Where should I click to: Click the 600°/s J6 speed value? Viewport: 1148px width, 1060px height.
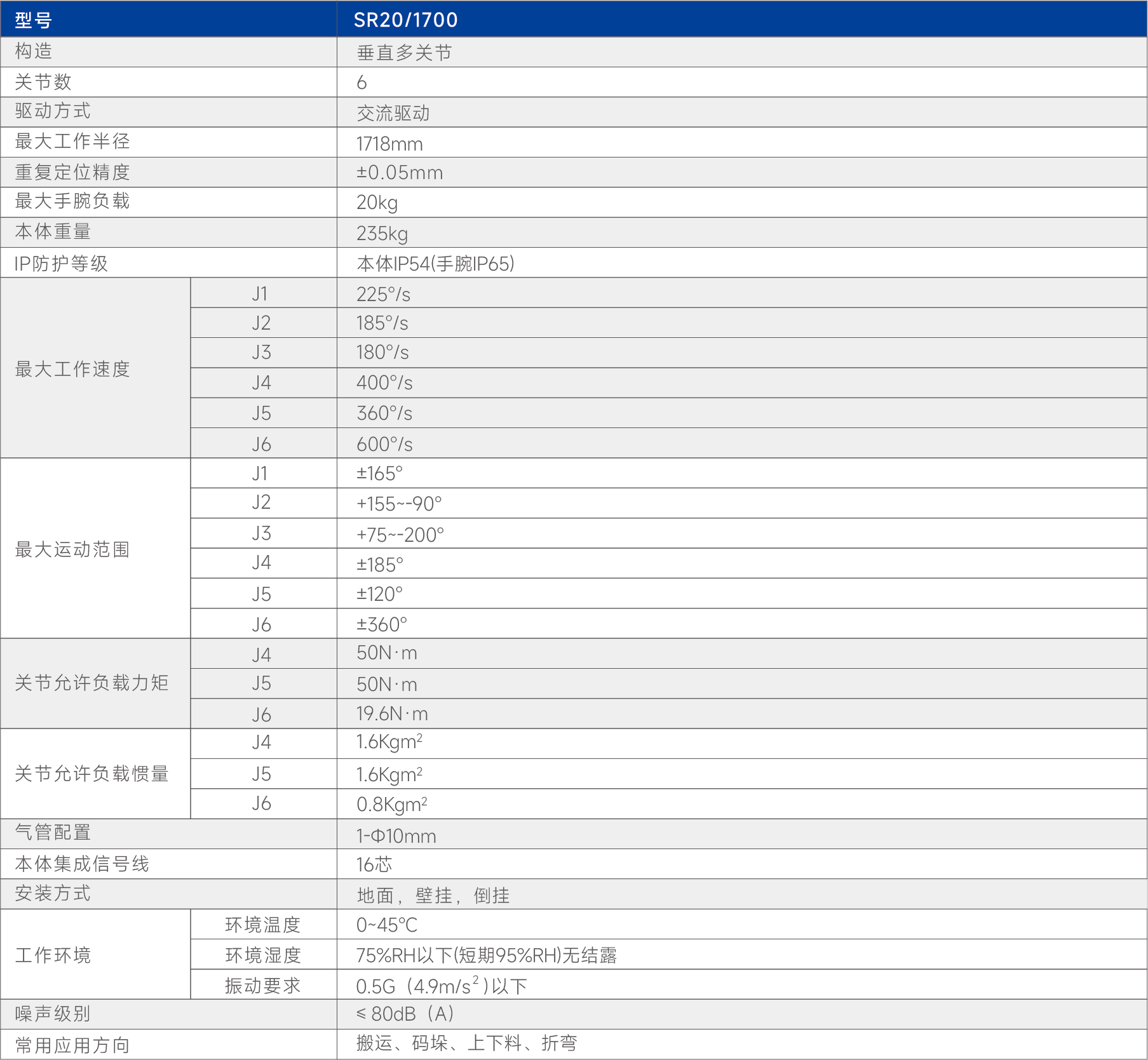[384, 445]
